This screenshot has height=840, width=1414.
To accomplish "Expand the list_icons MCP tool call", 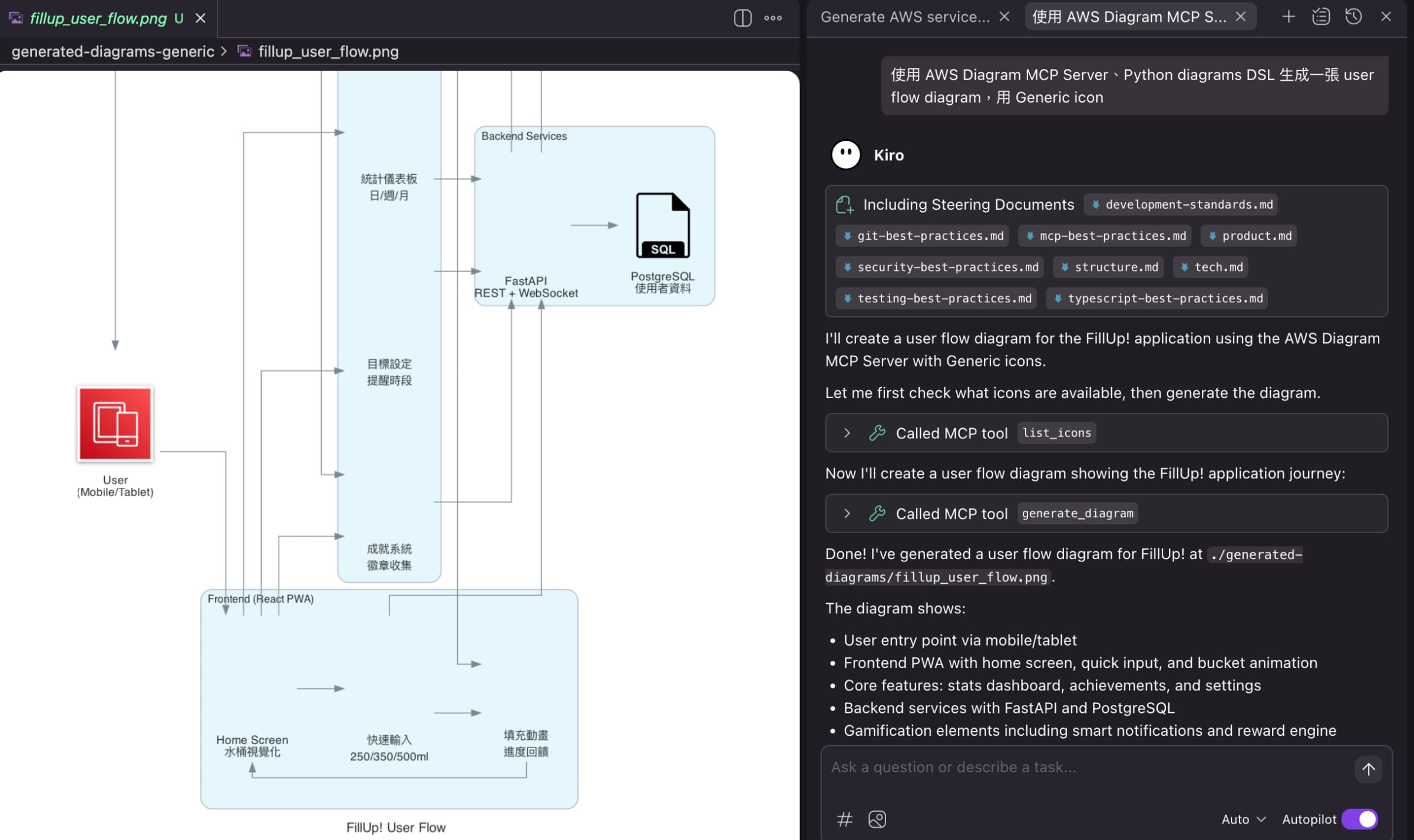I will click(847, 433).
